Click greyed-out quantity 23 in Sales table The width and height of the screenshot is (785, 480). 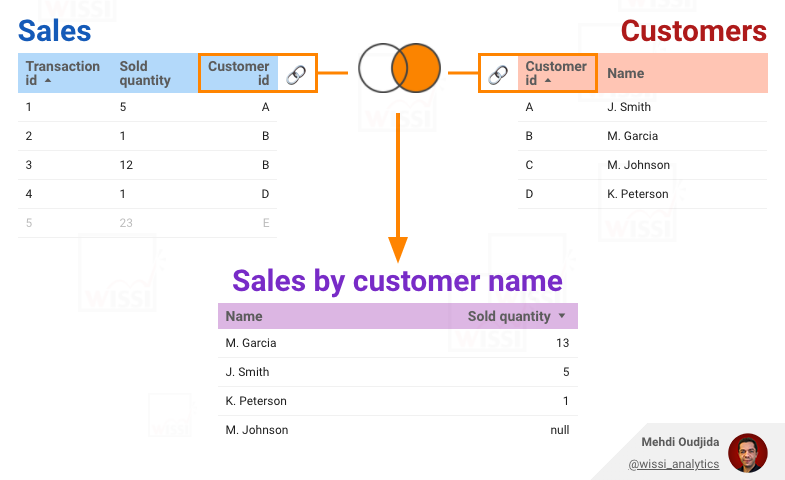click(126, 223)
